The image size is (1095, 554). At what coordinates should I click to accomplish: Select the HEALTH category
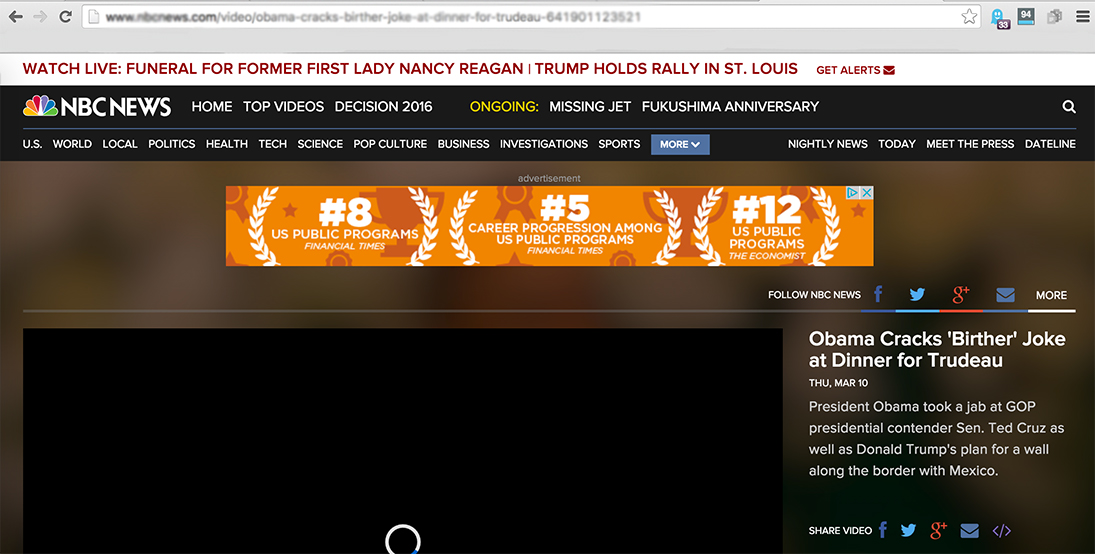[x=227, y=144]
